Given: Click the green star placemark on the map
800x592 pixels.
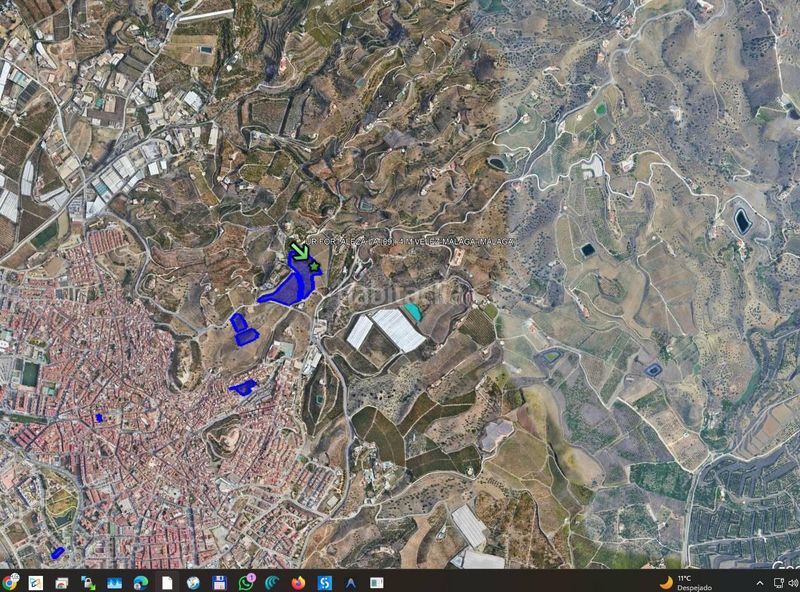Looking at the screenshot, I should click(314, 266).
